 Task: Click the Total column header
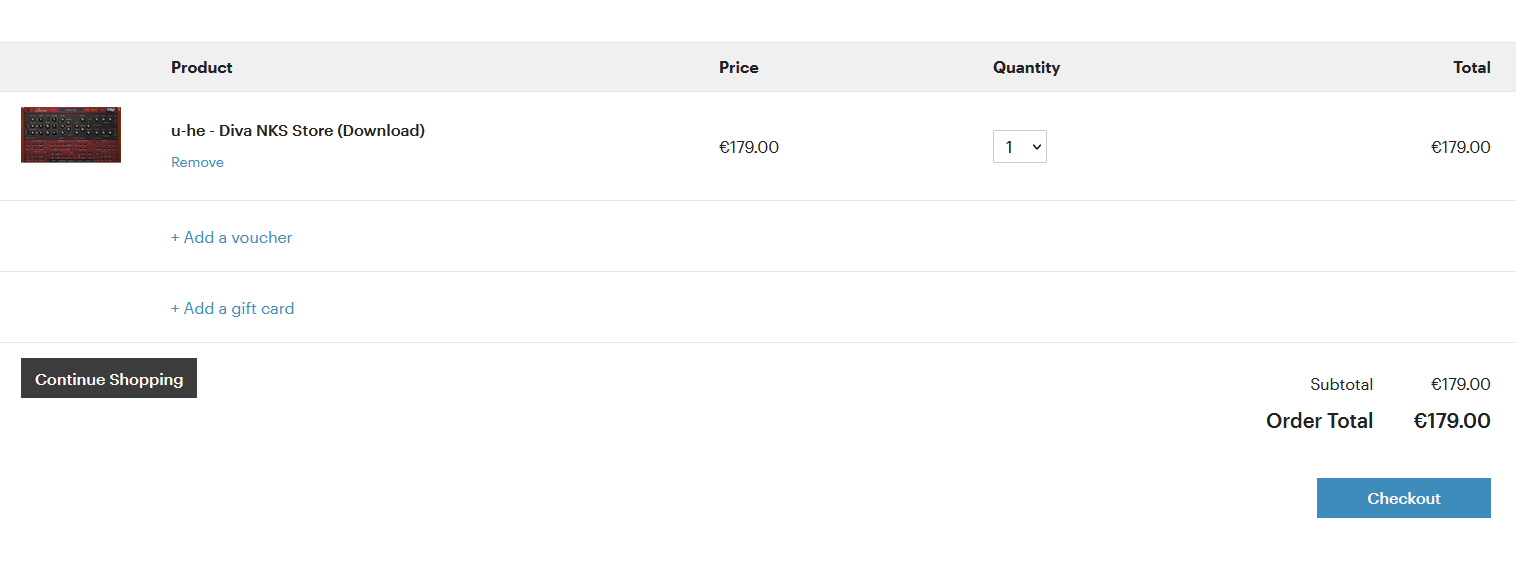pyautogui.click(x=1471, y=68)
